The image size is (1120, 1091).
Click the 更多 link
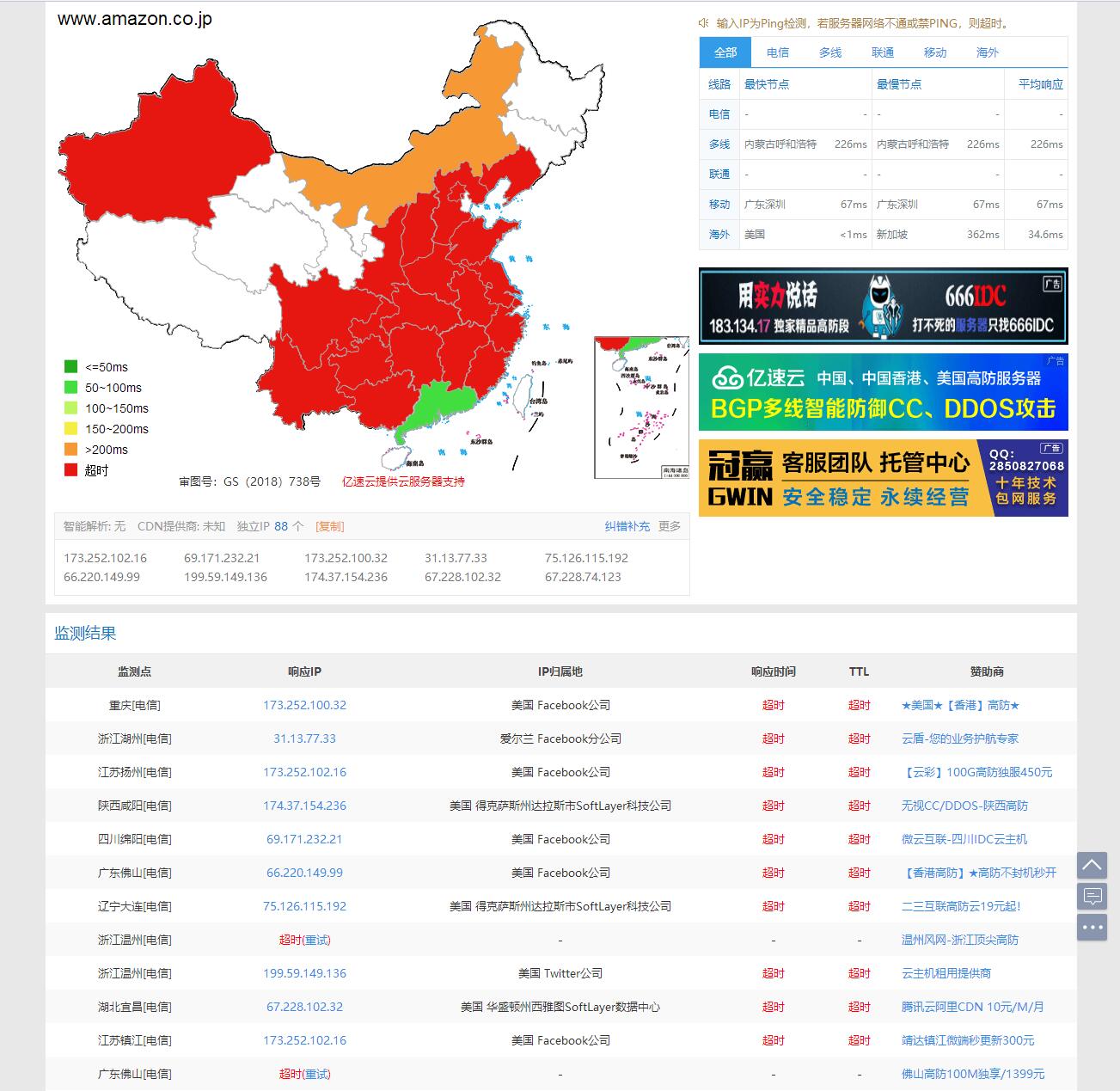[670, 526]
